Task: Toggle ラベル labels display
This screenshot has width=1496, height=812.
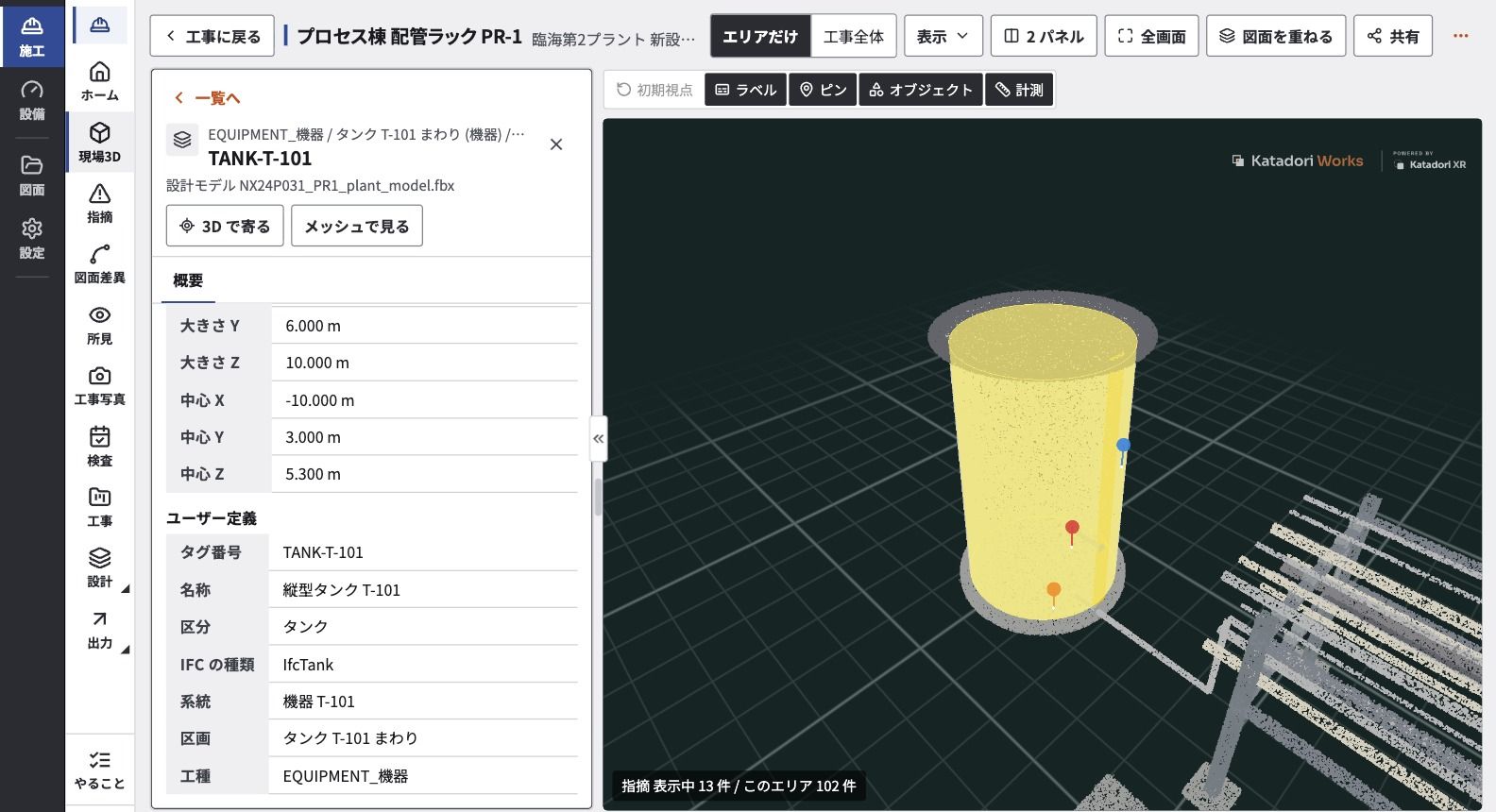Action: coord(746,90)
